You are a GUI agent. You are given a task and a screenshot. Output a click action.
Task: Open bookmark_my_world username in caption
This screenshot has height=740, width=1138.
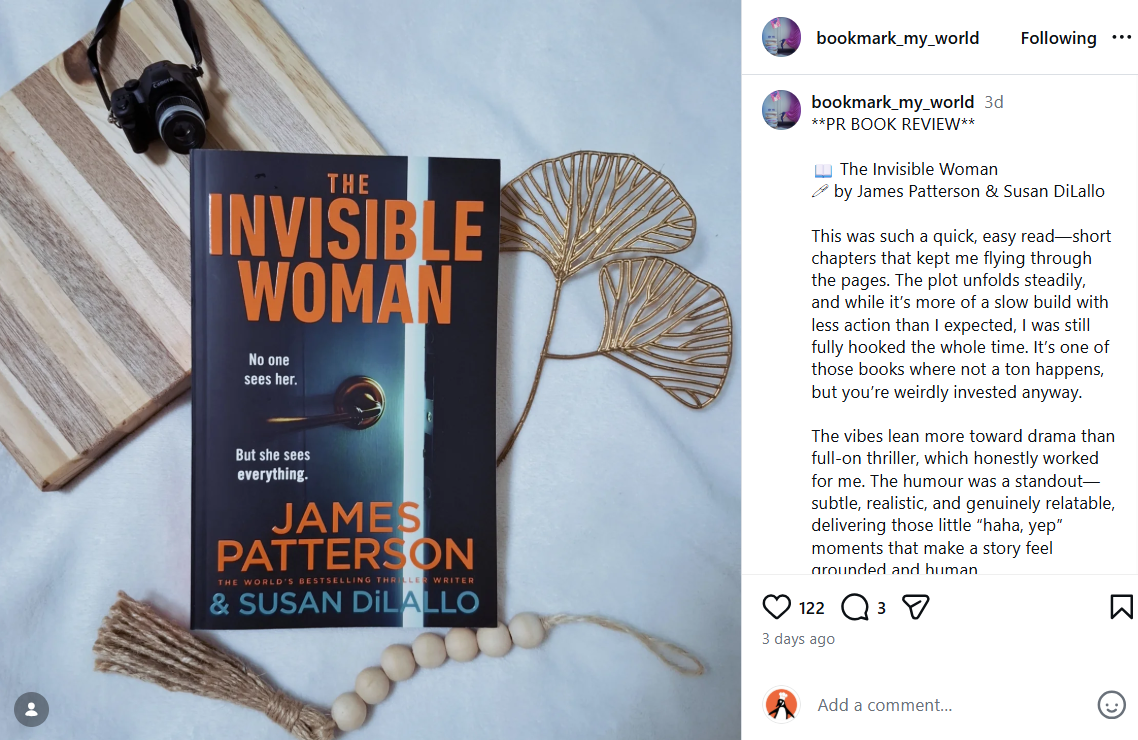coord(892,102)
